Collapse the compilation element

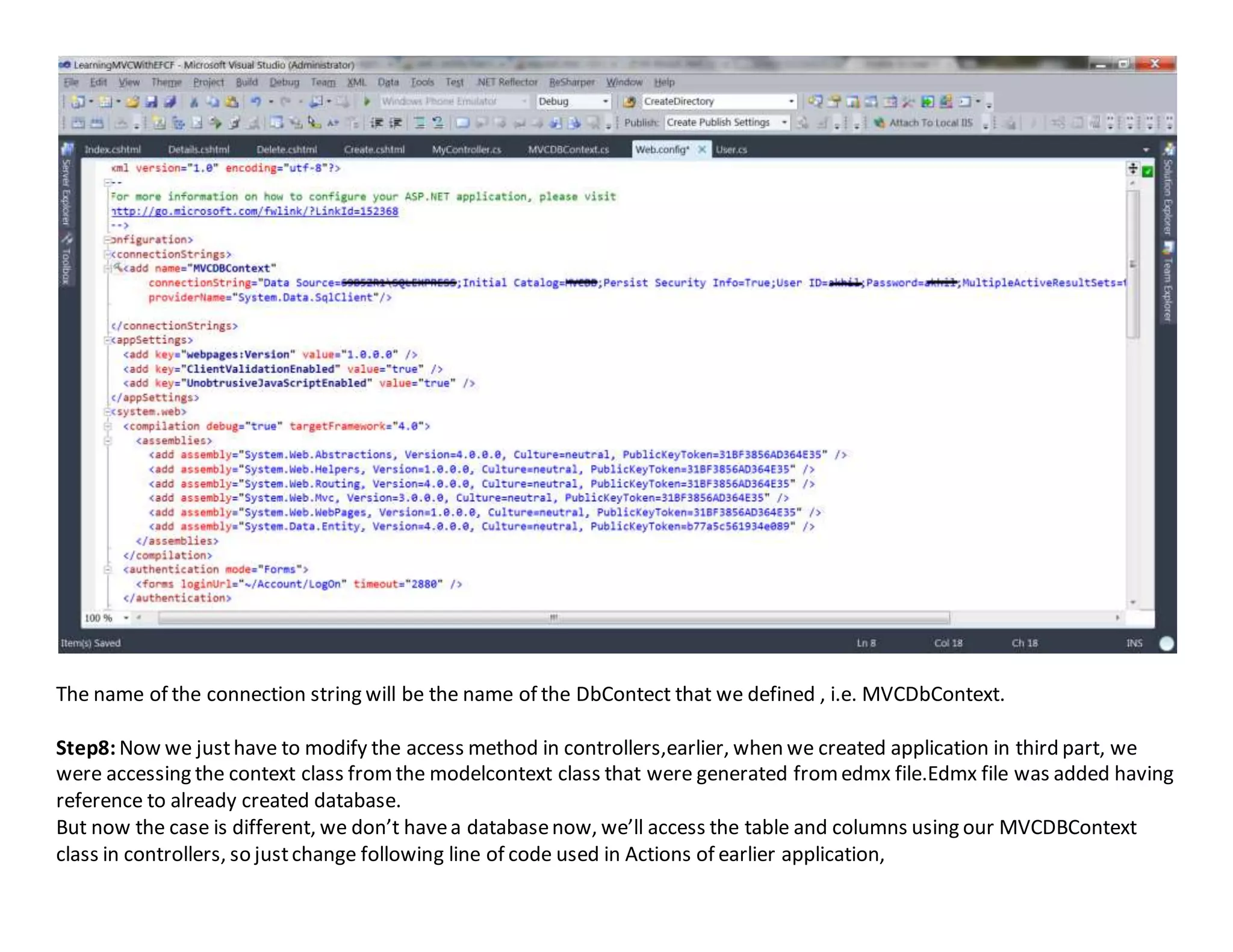(x=108, y=427)
